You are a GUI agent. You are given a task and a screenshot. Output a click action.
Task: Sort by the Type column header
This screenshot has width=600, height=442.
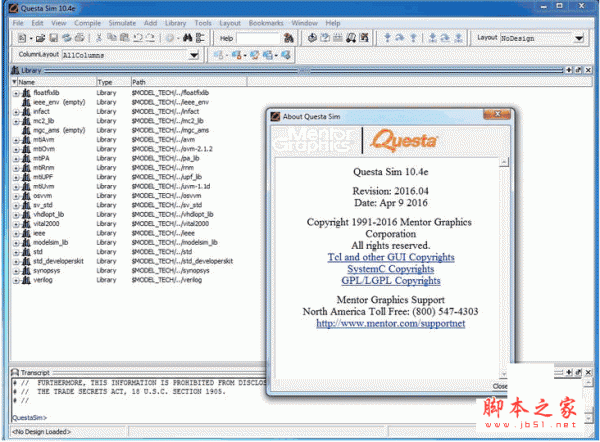(113, 82)
